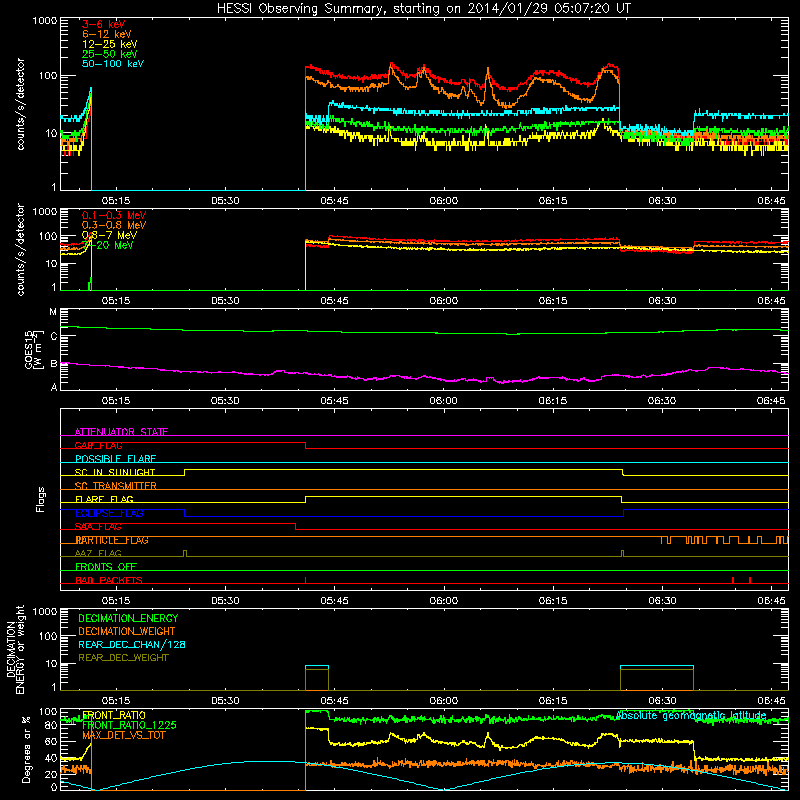Image resolution: width=800 pixels, height=800 pixels.
Task: Click the FLARE_FLAG label
Action: click(104, 499)
